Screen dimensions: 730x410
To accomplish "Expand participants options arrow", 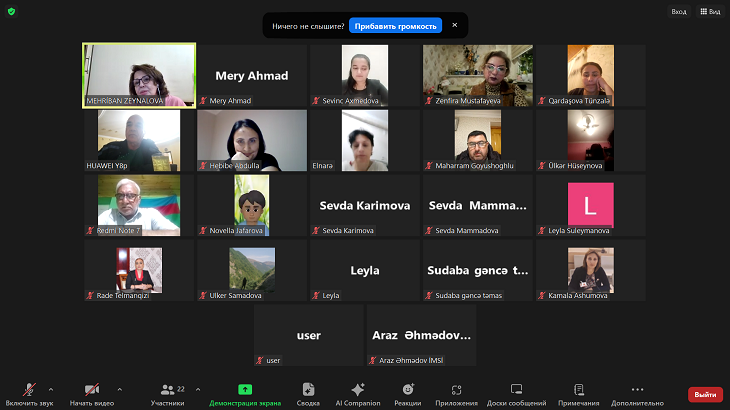I will tap(198, 389).
